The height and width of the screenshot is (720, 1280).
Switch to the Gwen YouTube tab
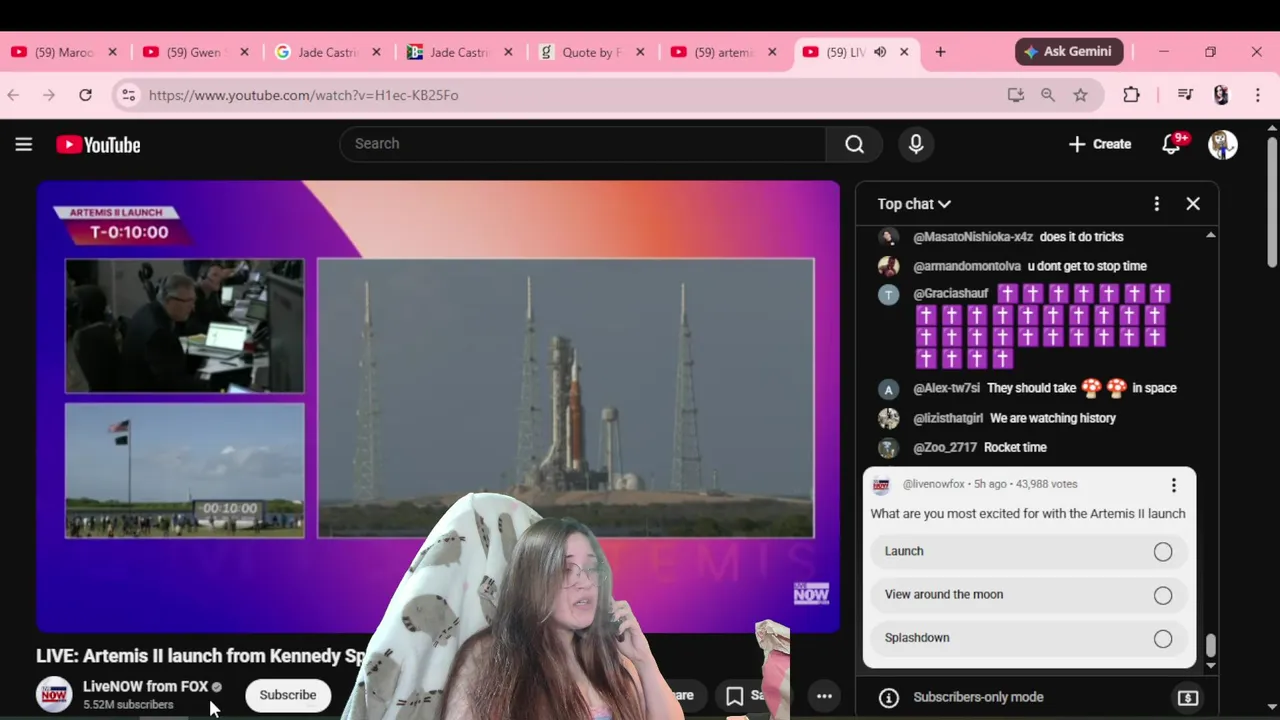(x=195, y=52)
